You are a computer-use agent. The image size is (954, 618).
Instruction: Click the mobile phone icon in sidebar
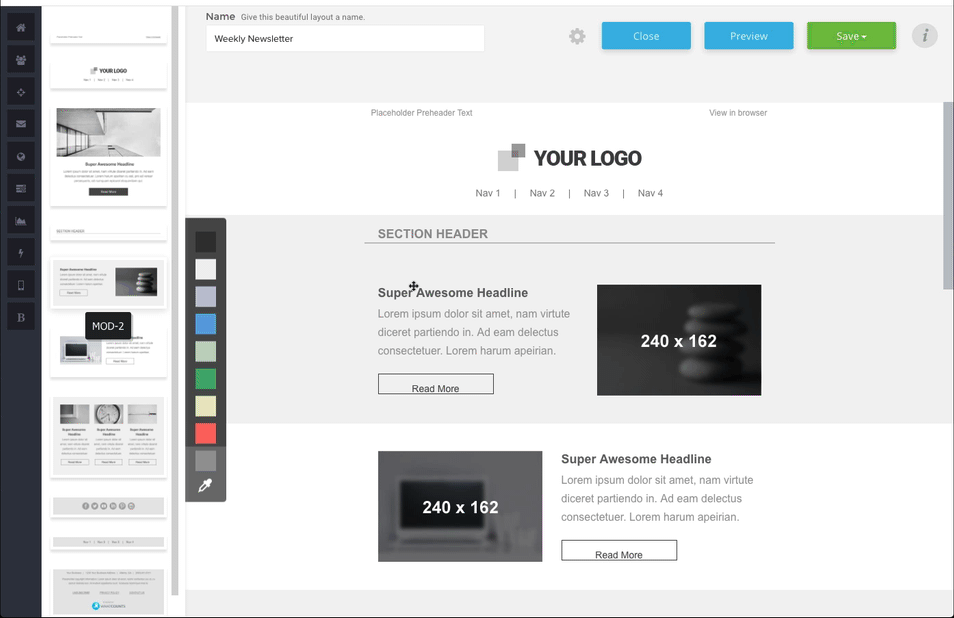click(x=21, y=285)
